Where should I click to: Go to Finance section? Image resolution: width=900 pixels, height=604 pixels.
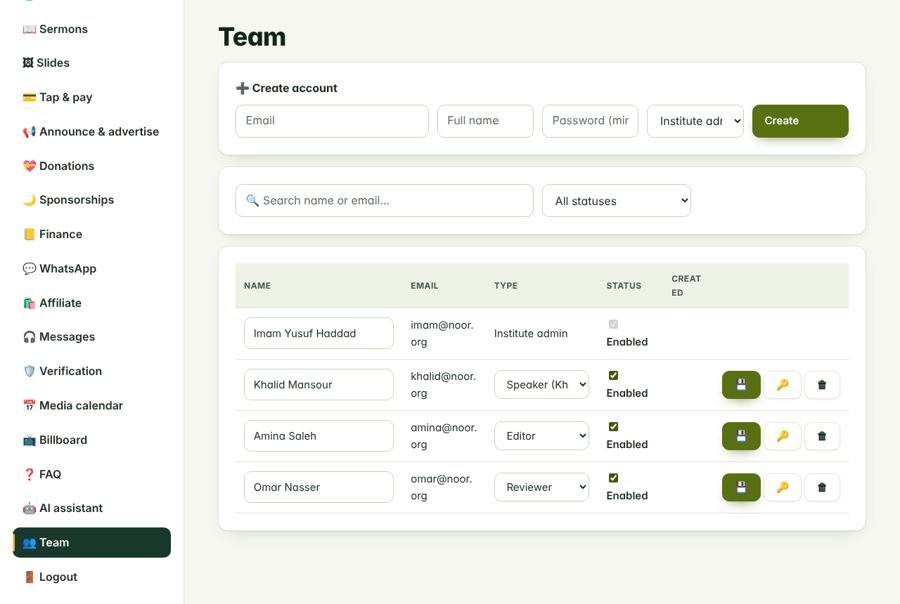(92, 234)
